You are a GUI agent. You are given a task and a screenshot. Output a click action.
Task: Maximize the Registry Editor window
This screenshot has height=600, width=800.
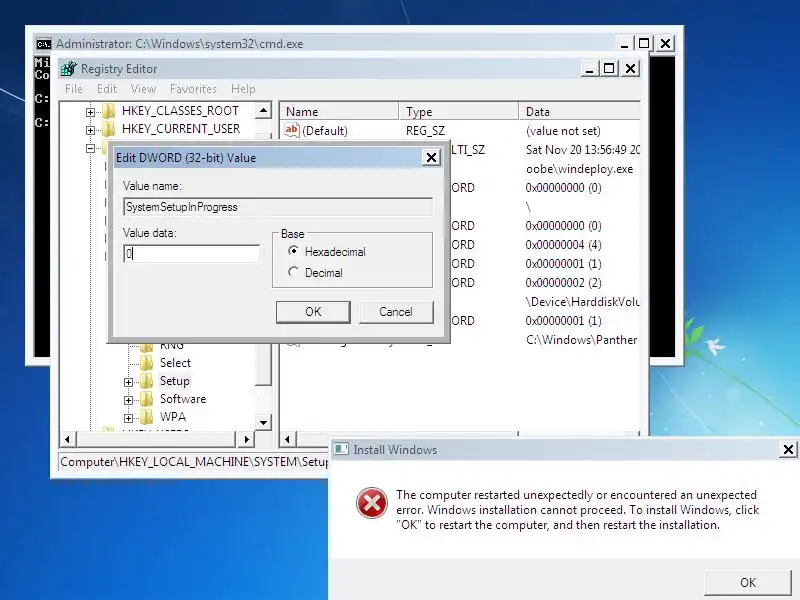[610, 69]
